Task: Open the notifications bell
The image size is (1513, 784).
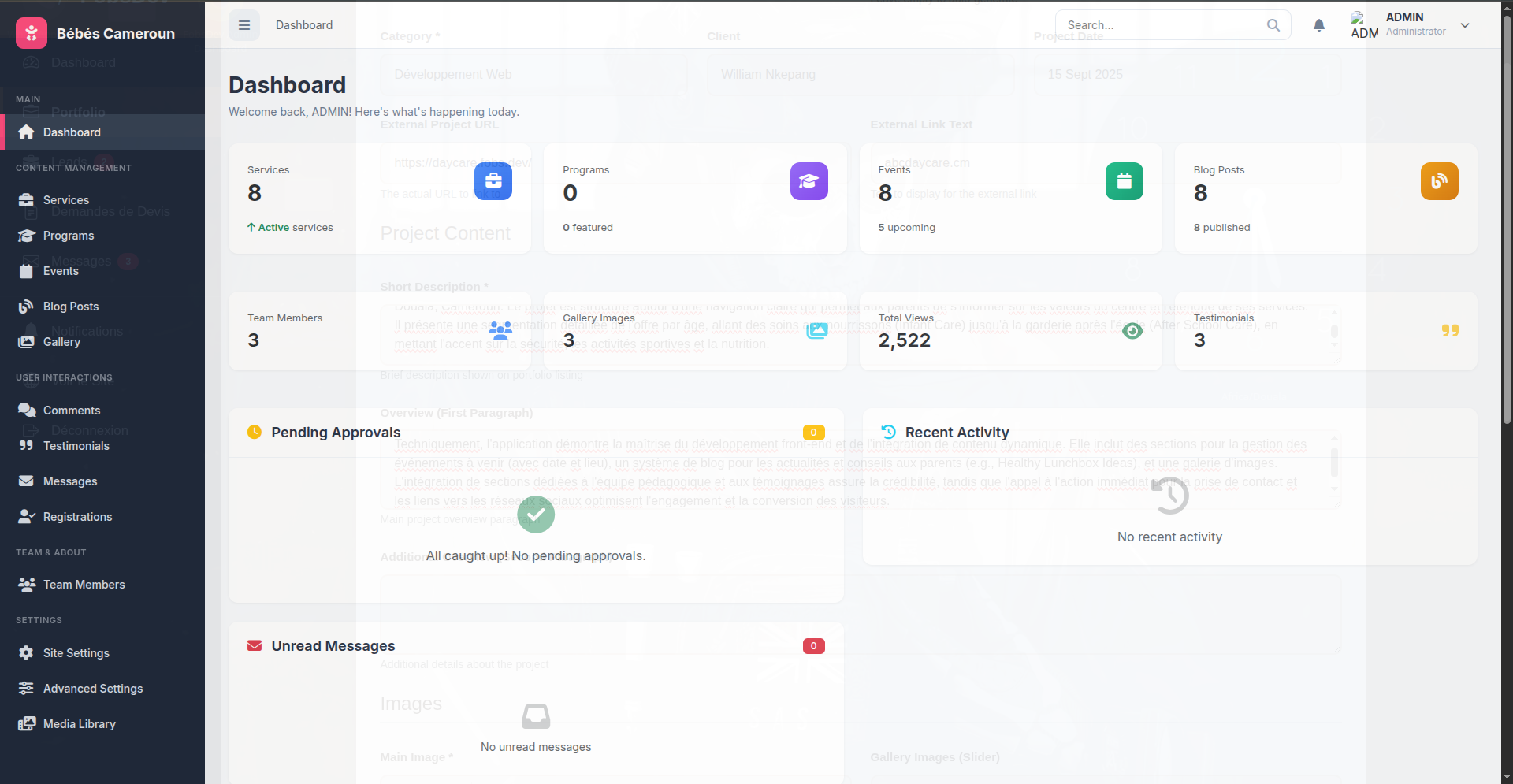Action: pyautogui.click(x=1319, y=25)
